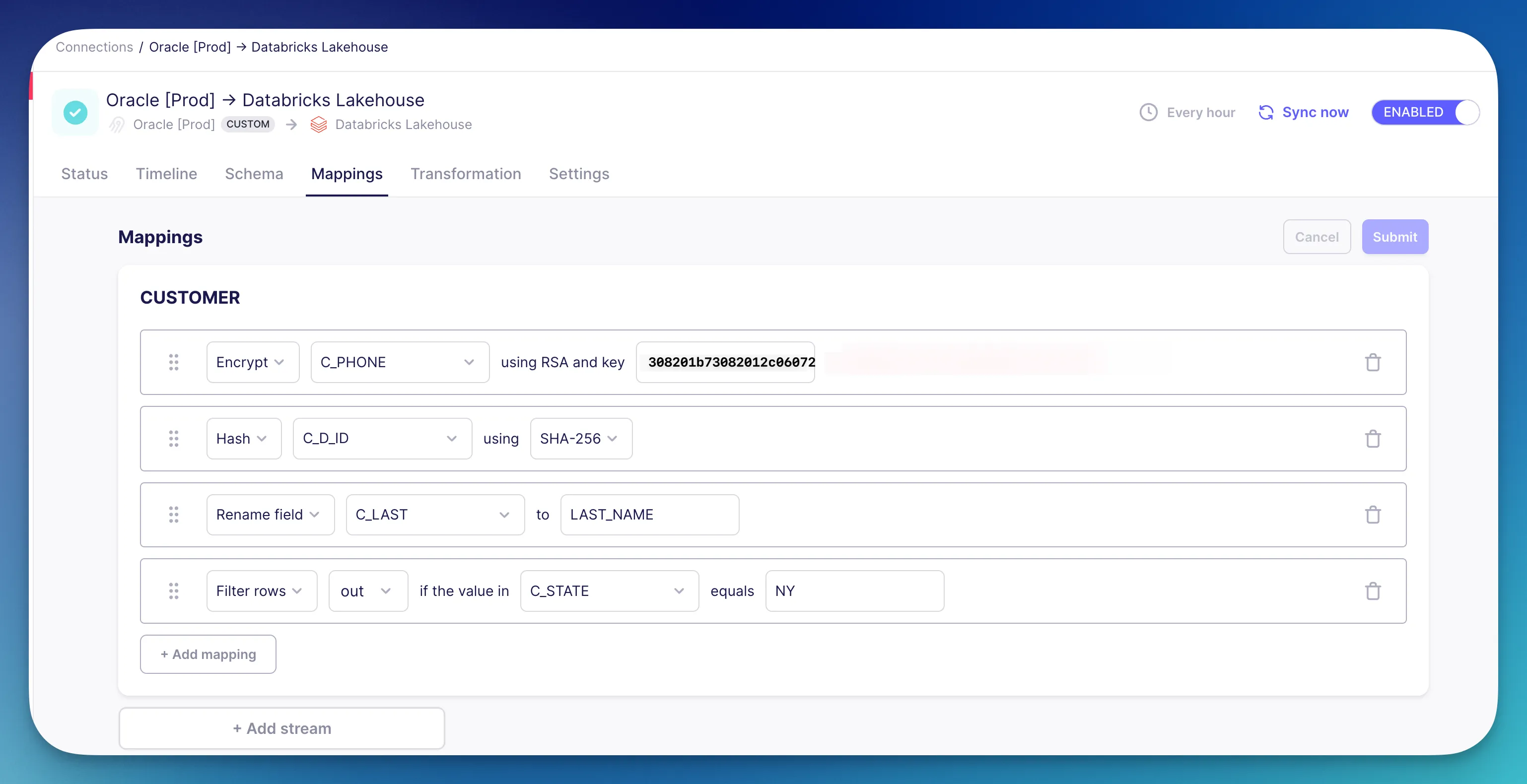Image resolution: width=1527 pixels, height=784 pixels.
Task: Open the Schema tab
Action: (254, 174)
